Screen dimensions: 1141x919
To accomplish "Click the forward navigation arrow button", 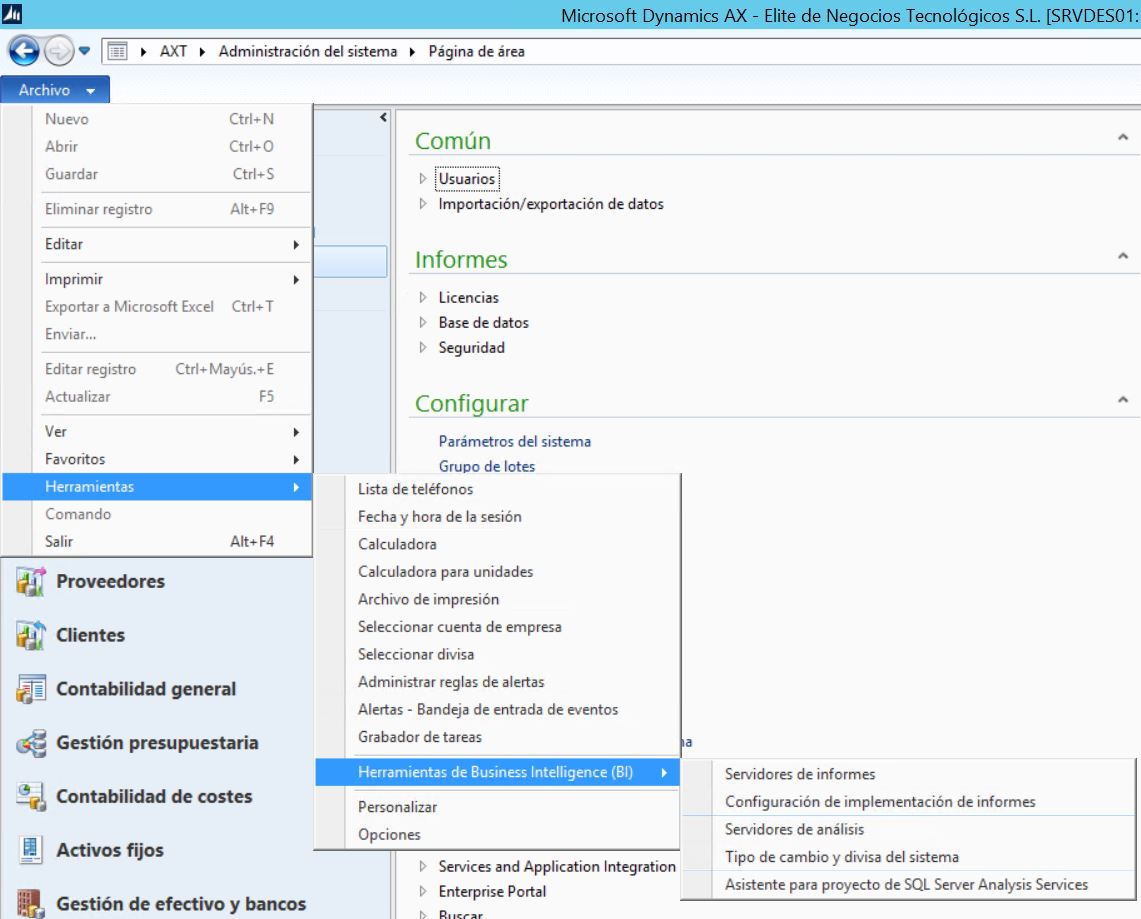I will [58, 51].
